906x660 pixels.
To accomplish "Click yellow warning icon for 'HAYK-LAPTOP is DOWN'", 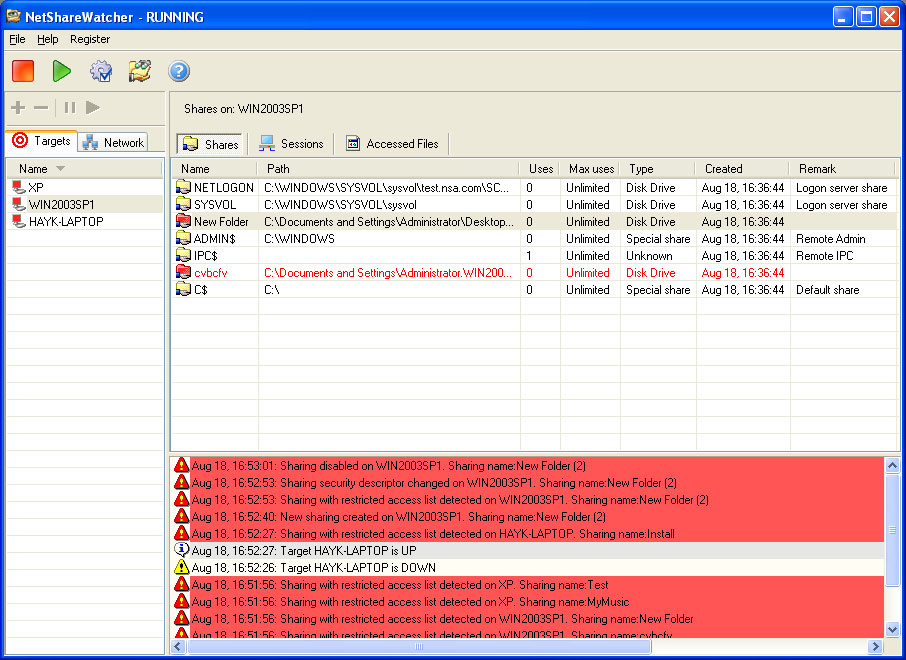I will point(181,567).
